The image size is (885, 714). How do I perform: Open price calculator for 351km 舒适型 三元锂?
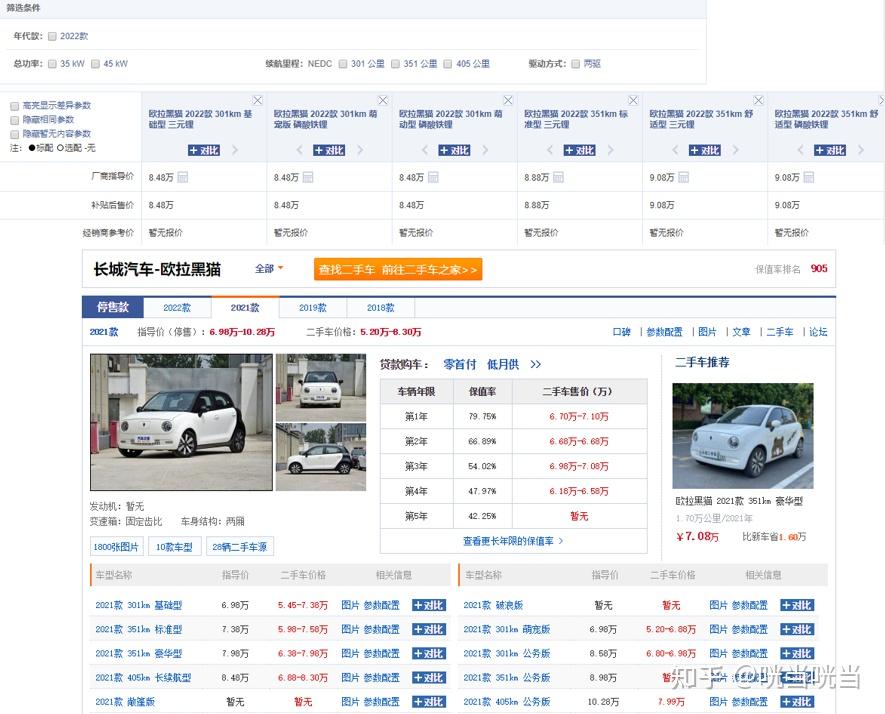(684, 178)
